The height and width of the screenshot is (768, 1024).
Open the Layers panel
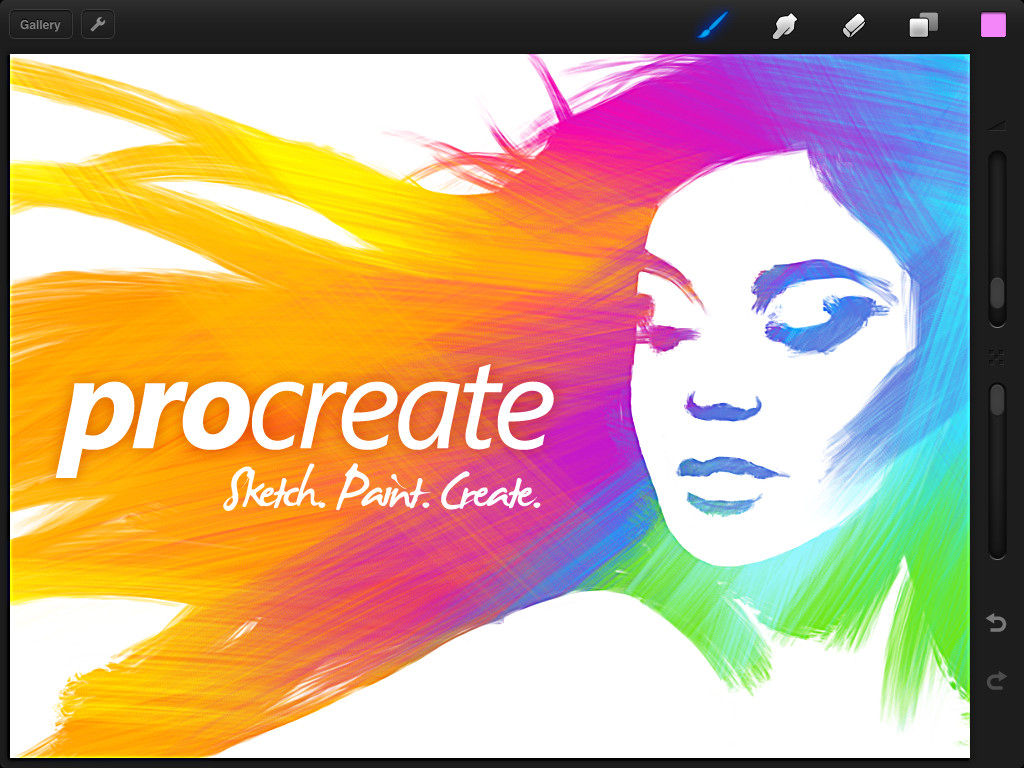pyautogui.click(x=924, y=25)
